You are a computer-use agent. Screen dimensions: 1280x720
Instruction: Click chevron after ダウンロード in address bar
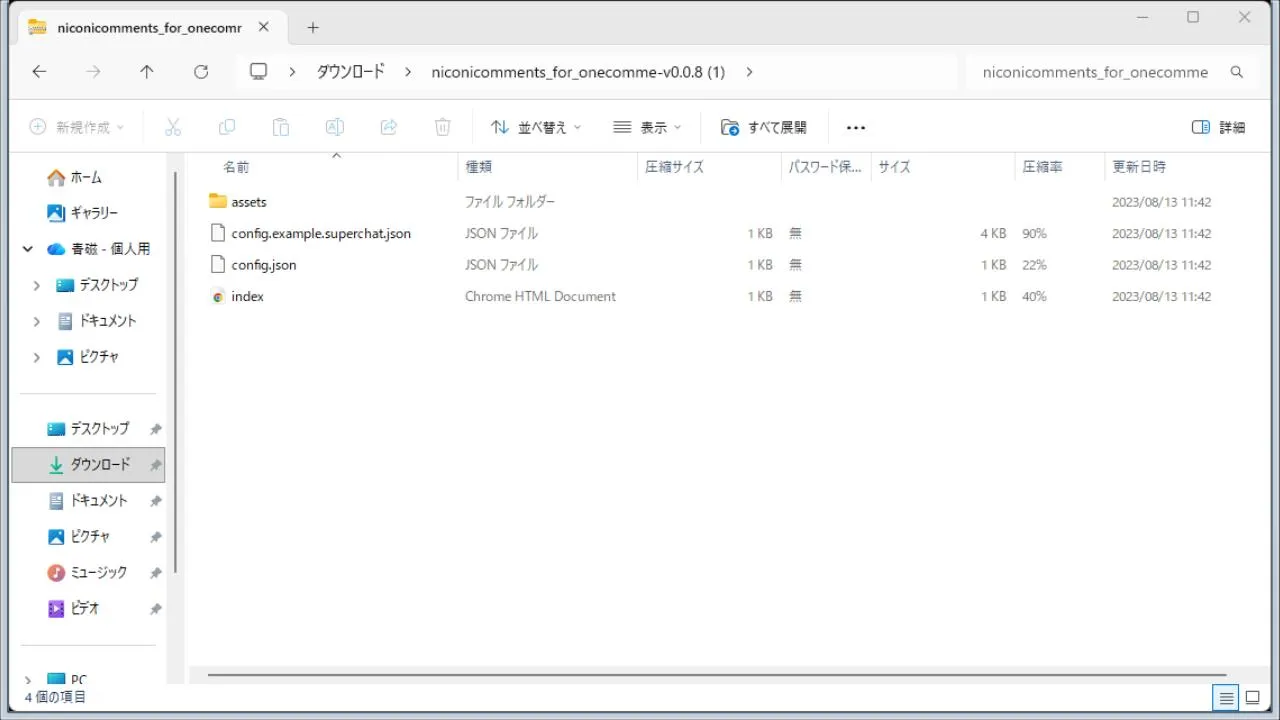click(408, 72)
